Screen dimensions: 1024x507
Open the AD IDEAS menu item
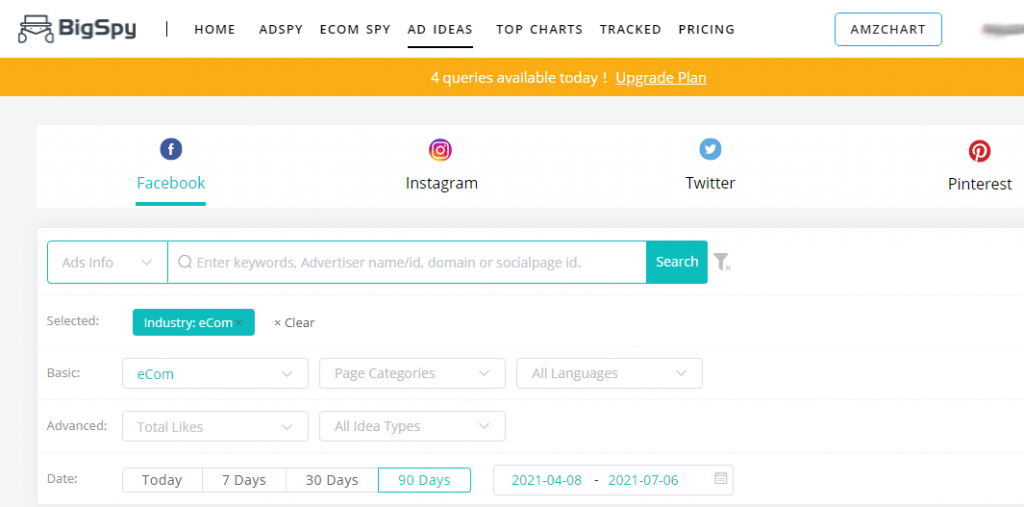pyautogui.click(x=440, y=29)
